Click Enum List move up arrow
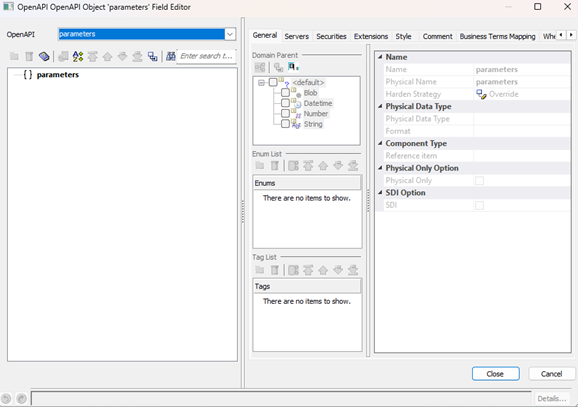The width and height of the screenshot is (578, 407). [x=323, y=166]
